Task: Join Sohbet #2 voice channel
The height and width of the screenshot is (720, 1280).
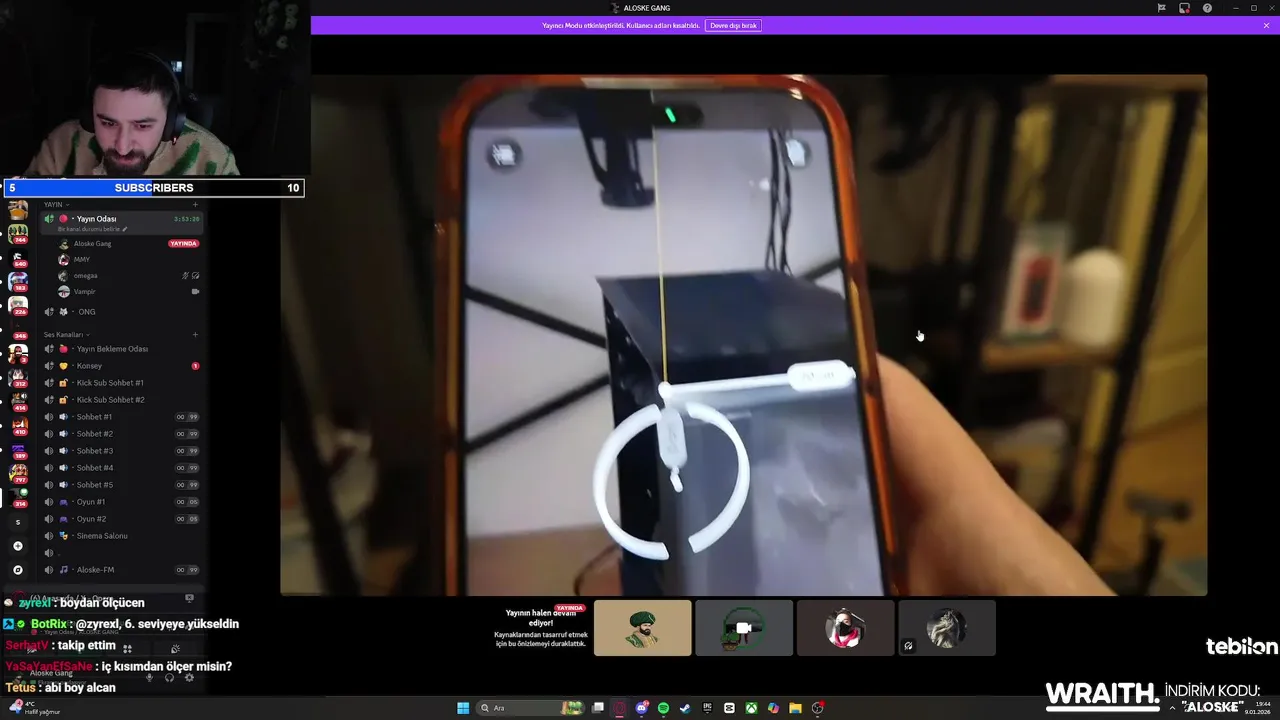Action: point(122,434)
